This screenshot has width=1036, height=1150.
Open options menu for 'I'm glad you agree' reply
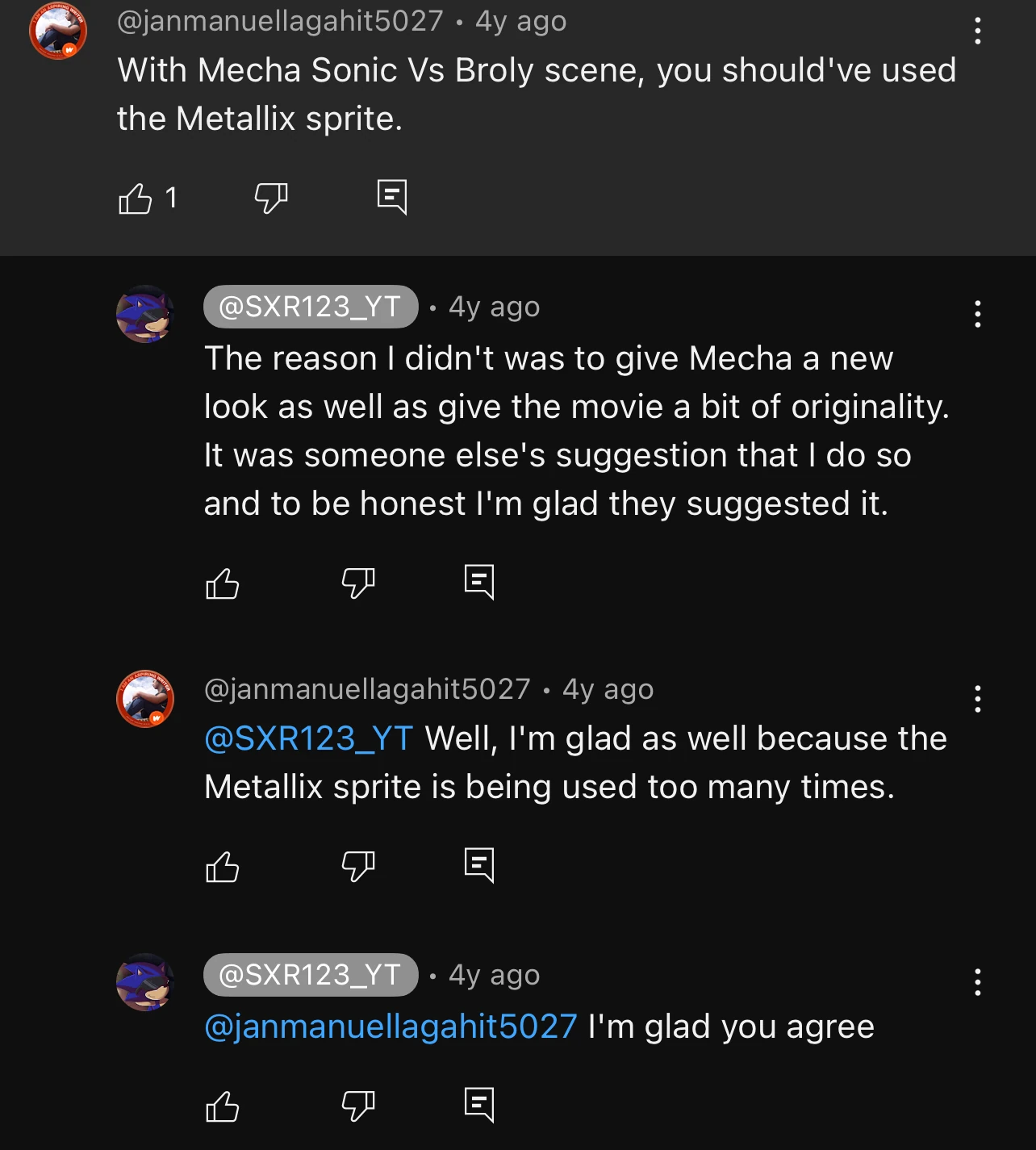pos(977,982)
